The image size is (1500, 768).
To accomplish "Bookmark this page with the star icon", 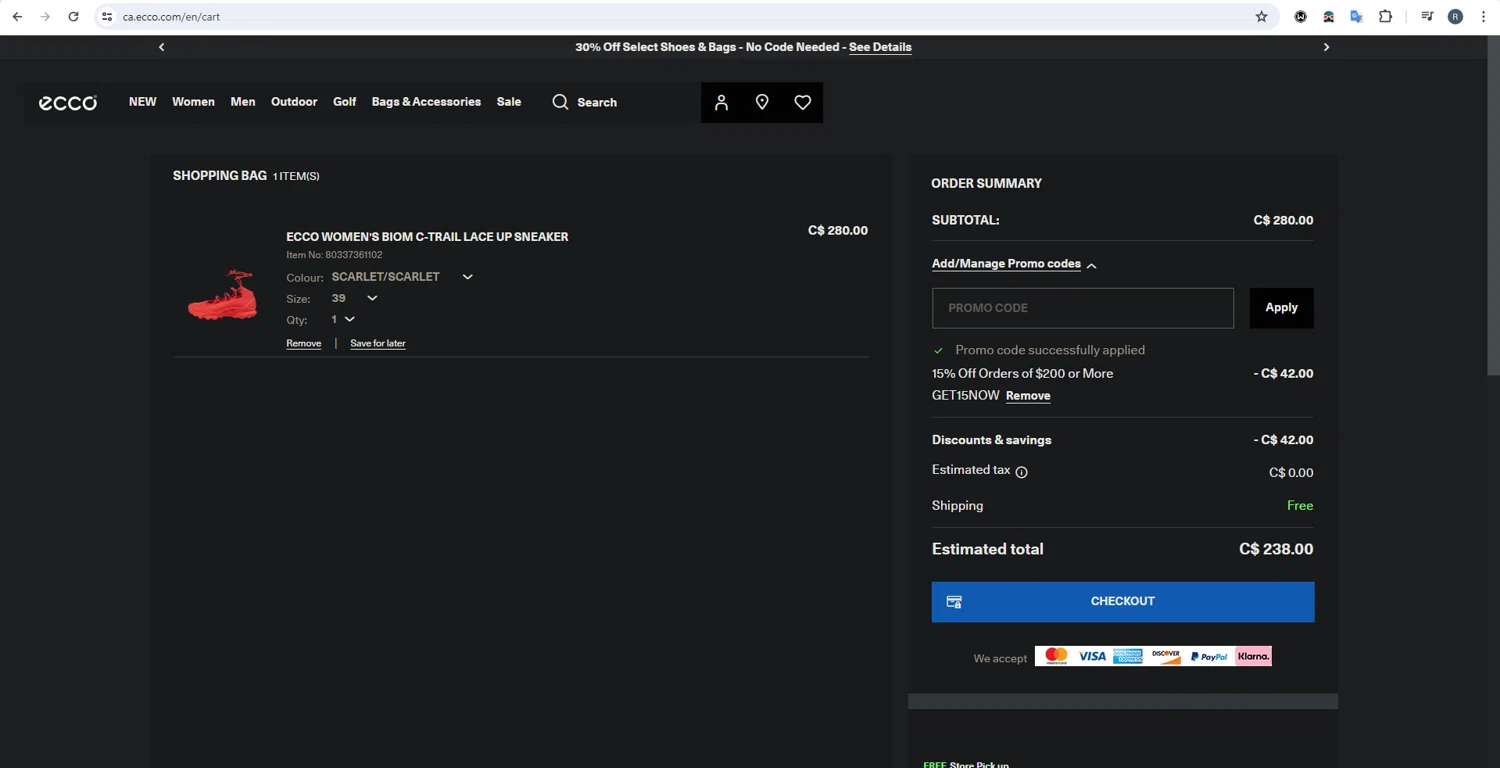I will [x=1261, y=17].
